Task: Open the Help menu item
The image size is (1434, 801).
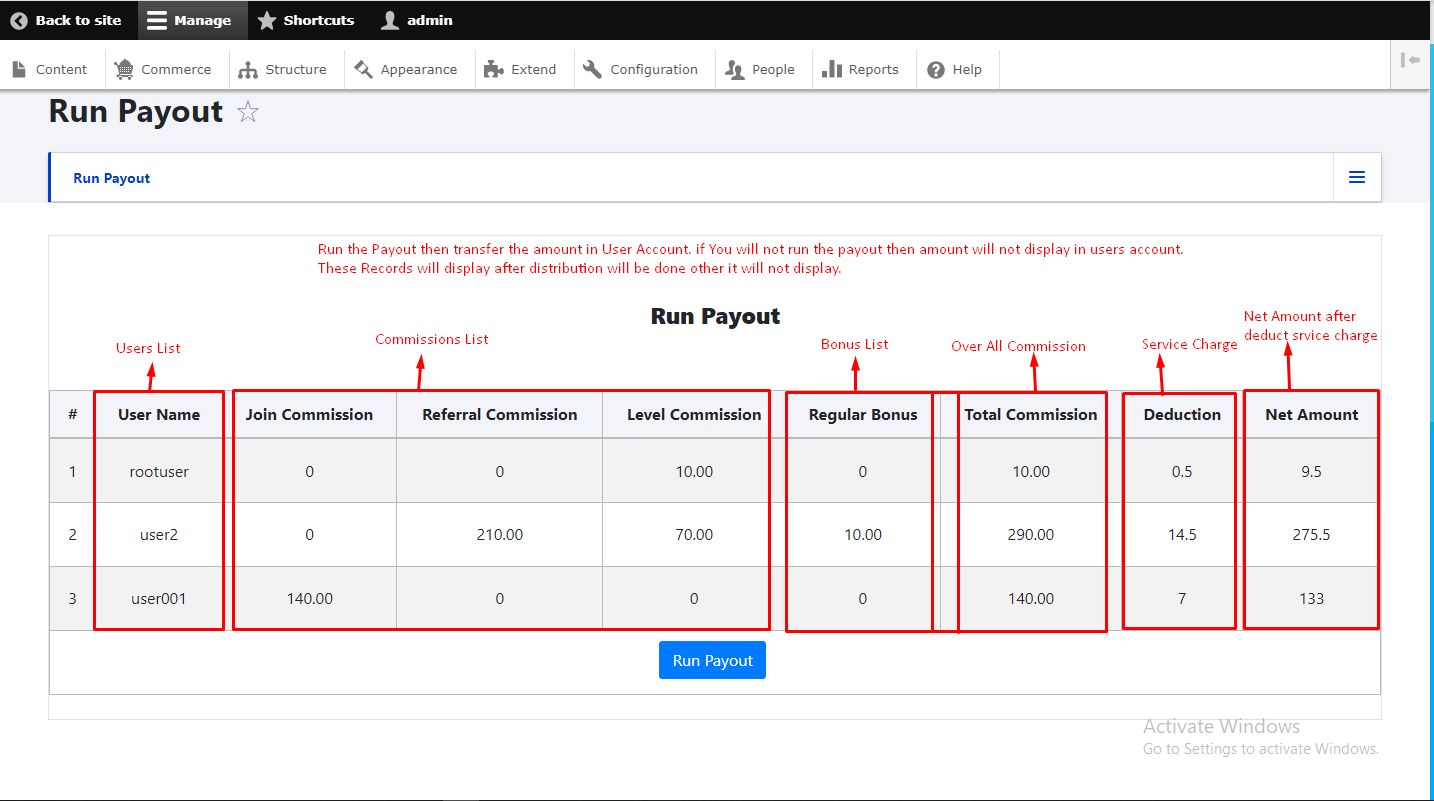Action: click(x=955, y=69)
